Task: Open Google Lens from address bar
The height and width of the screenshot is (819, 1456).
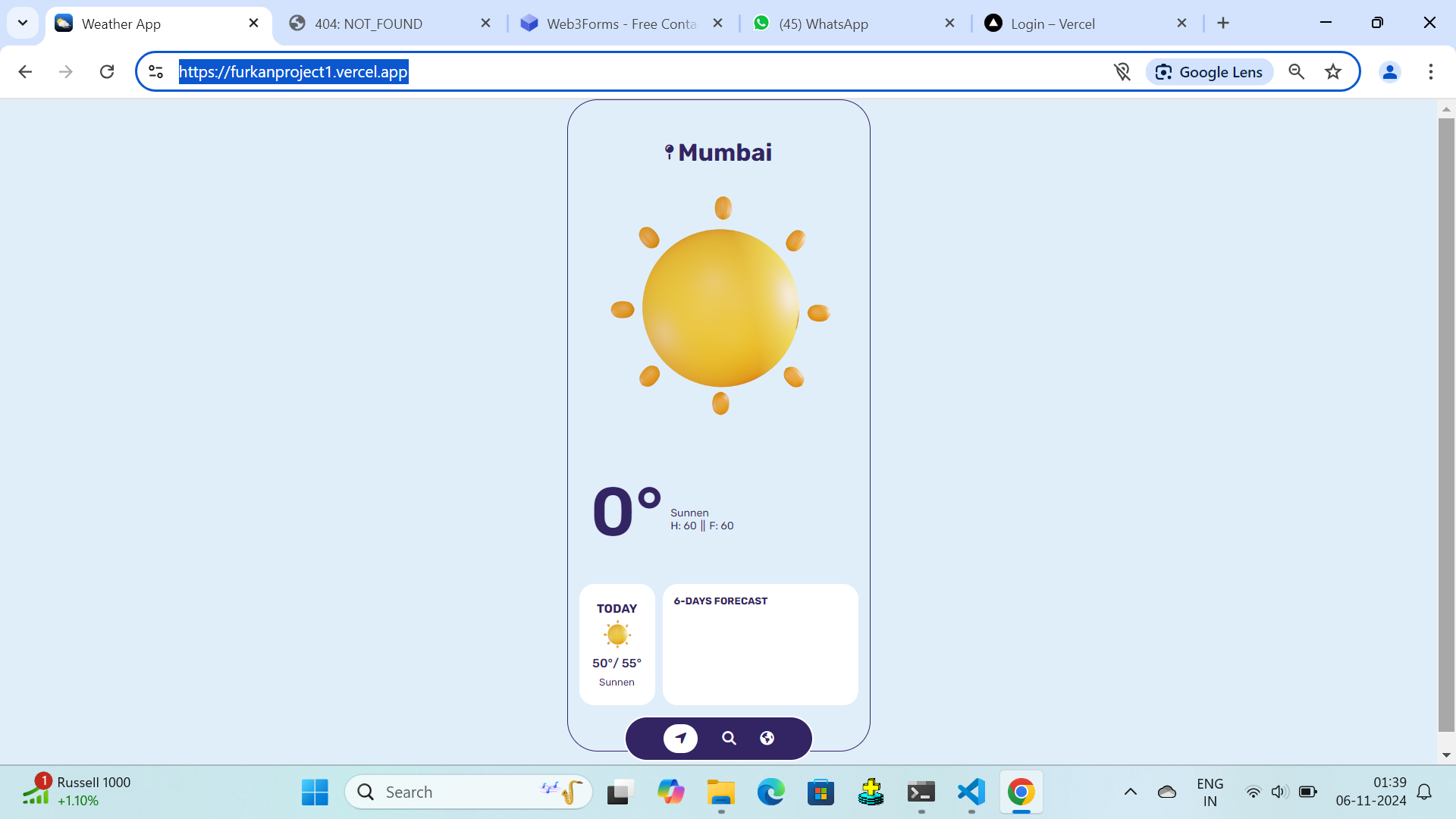Action: pyautogui.click(x=1210, y=72)
